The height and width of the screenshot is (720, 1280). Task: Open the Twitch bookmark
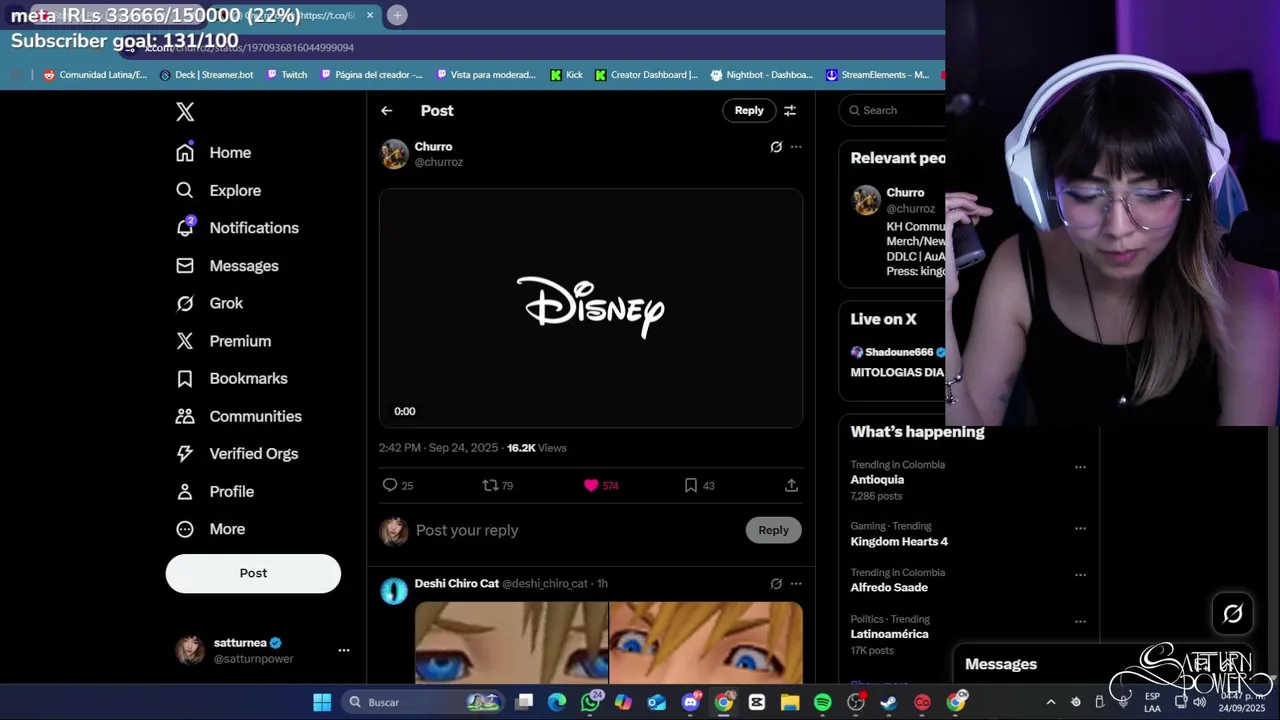pyautogui.click(x=287, y=75)
